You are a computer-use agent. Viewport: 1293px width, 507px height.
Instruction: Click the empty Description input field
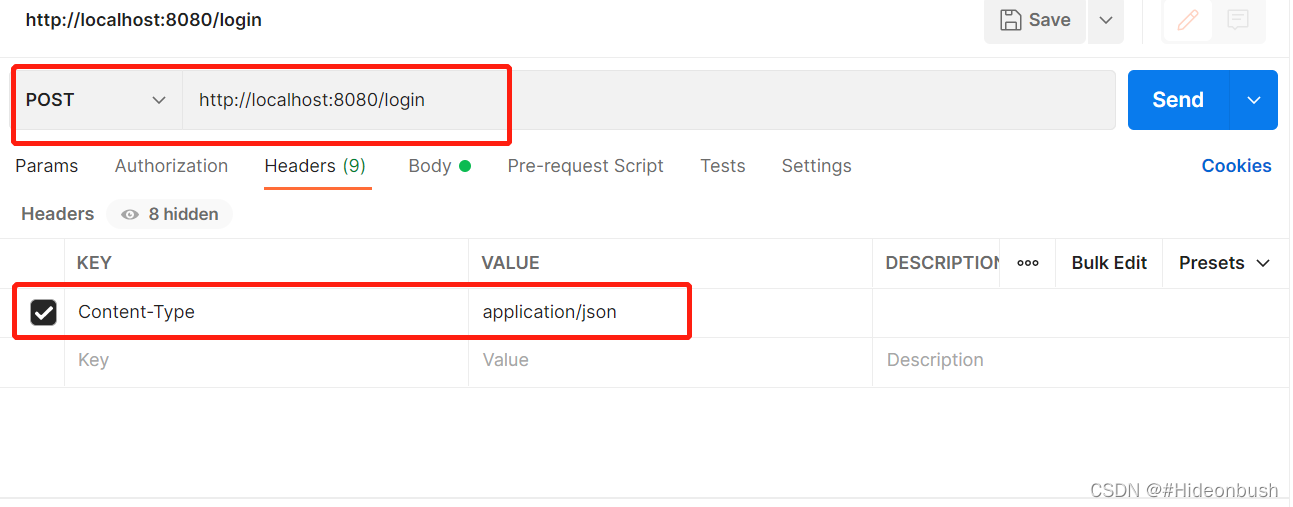pyautogui.click(x=1080, y=361)
